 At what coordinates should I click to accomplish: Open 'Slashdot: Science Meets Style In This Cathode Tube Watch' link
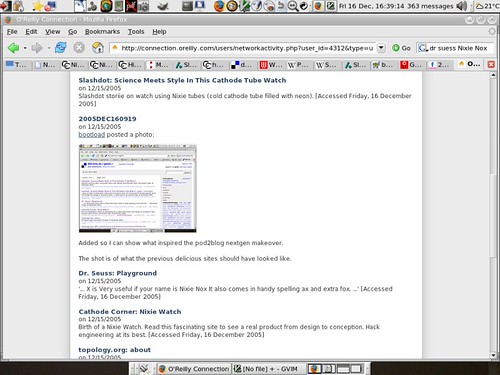coord(182,80)
